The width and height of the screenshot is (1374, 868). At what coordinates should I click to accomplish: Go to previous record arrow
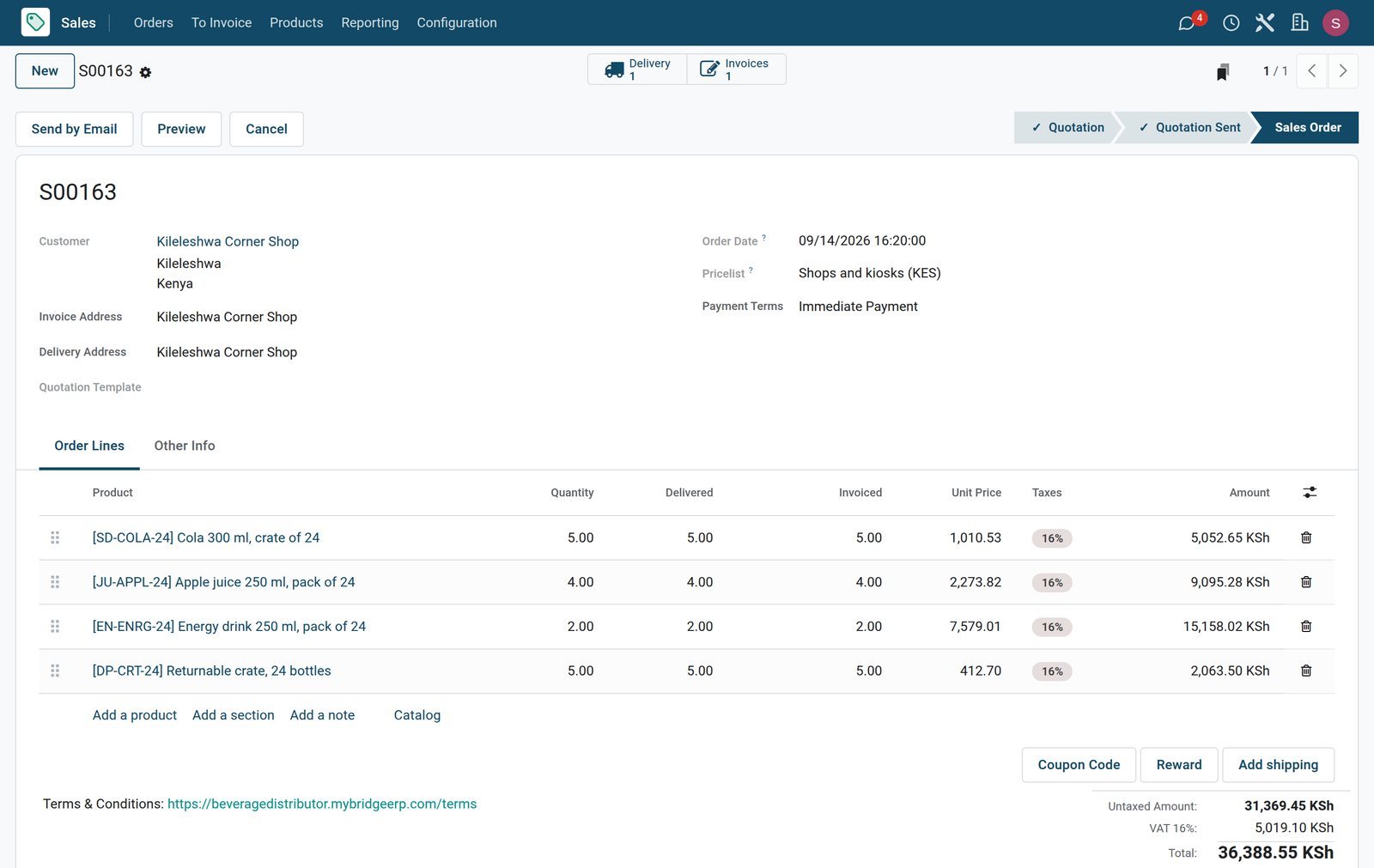[1312, 71]
